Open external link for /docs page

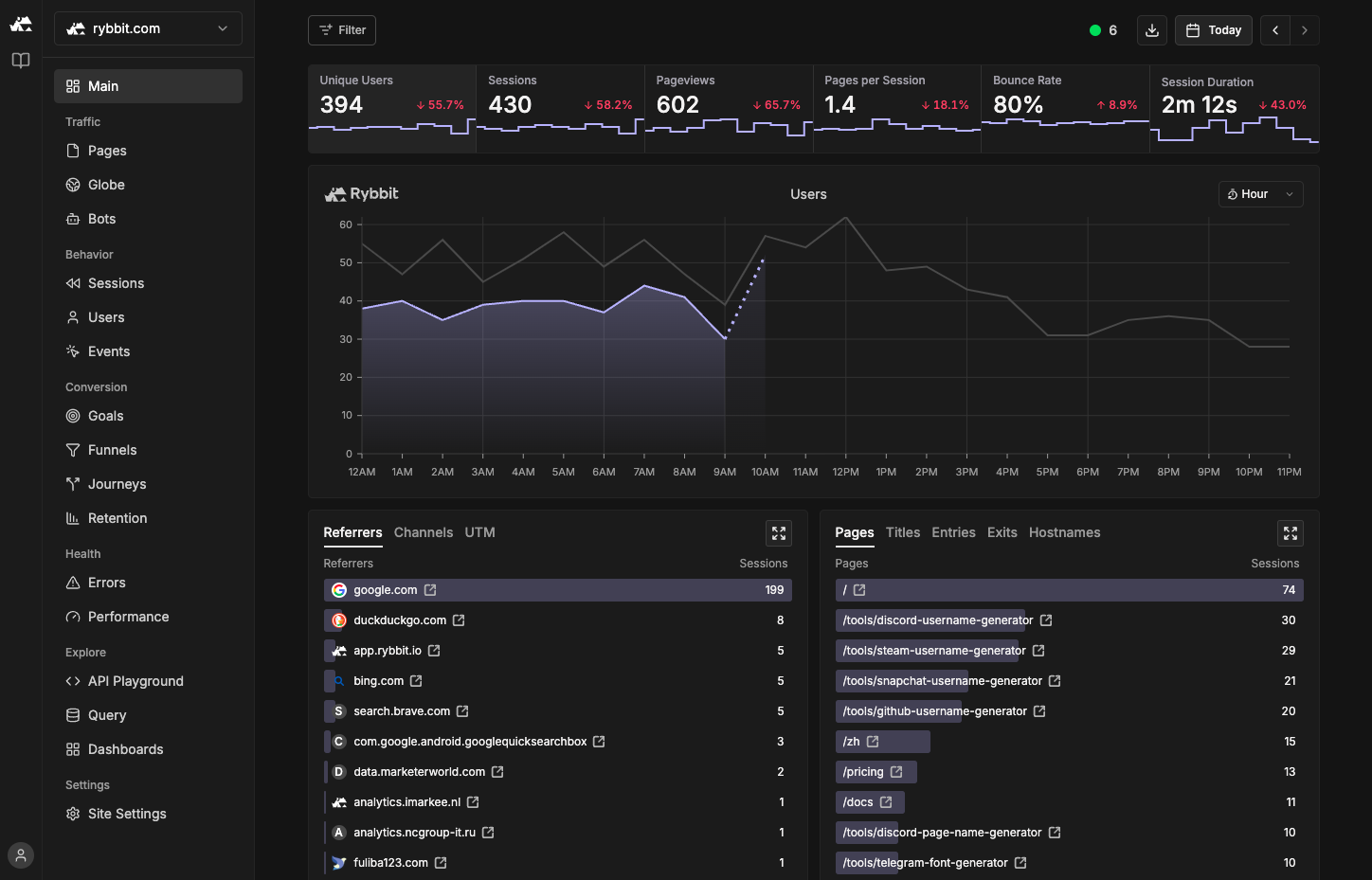pyautogui.click(x=886, y=802)
